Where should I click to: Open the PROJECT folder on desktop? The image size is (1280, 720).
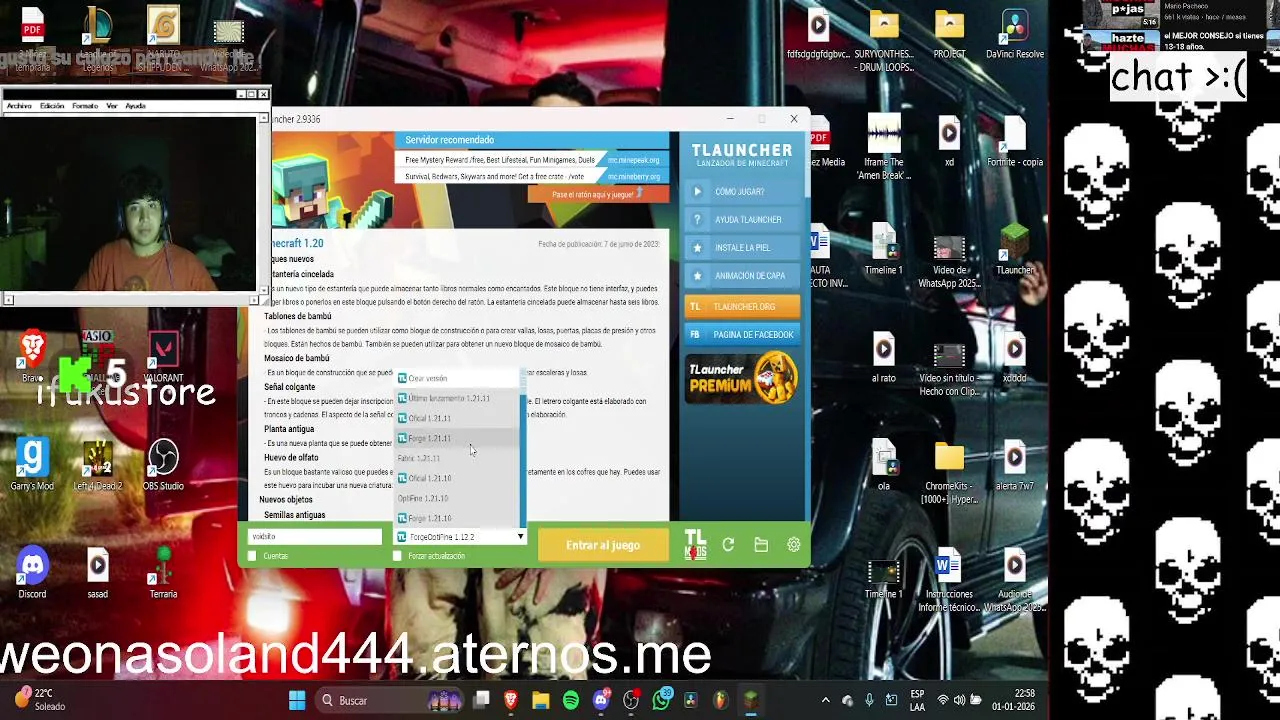(949, 35)
